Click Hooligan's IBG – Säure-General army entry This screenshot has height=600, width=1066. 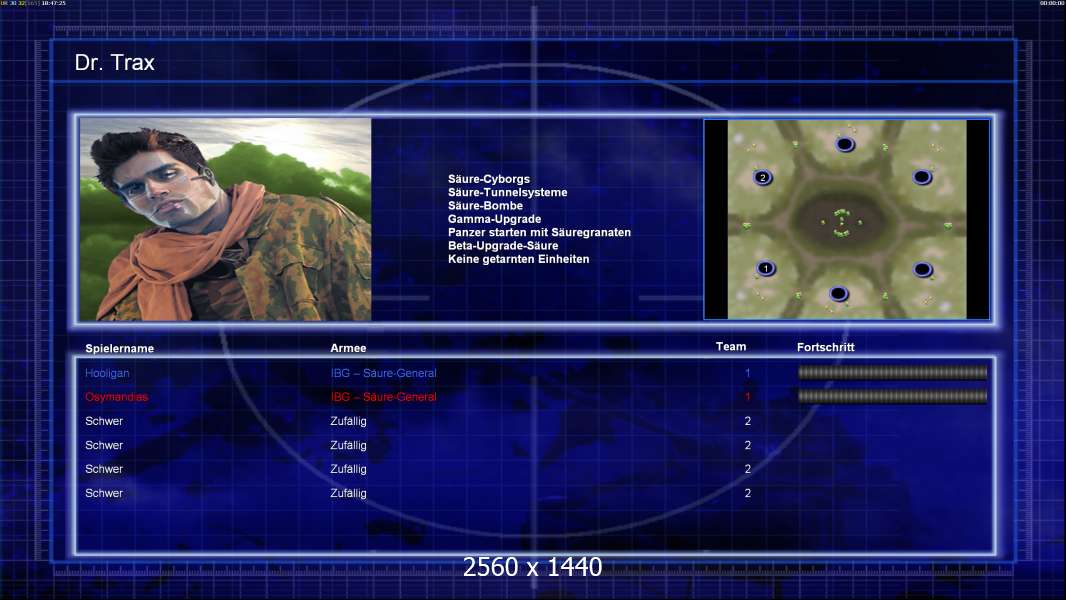(383, 373)
